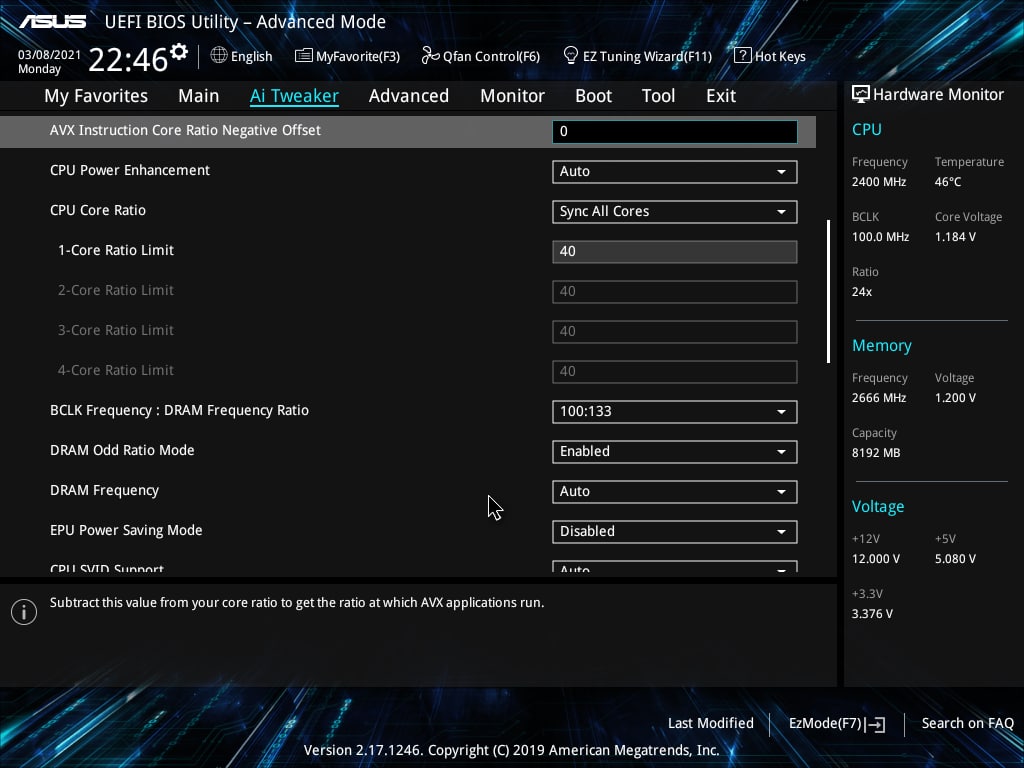Select the DRAM Frequency row label
1024x768 pixels.
click(x=104, y=490)
